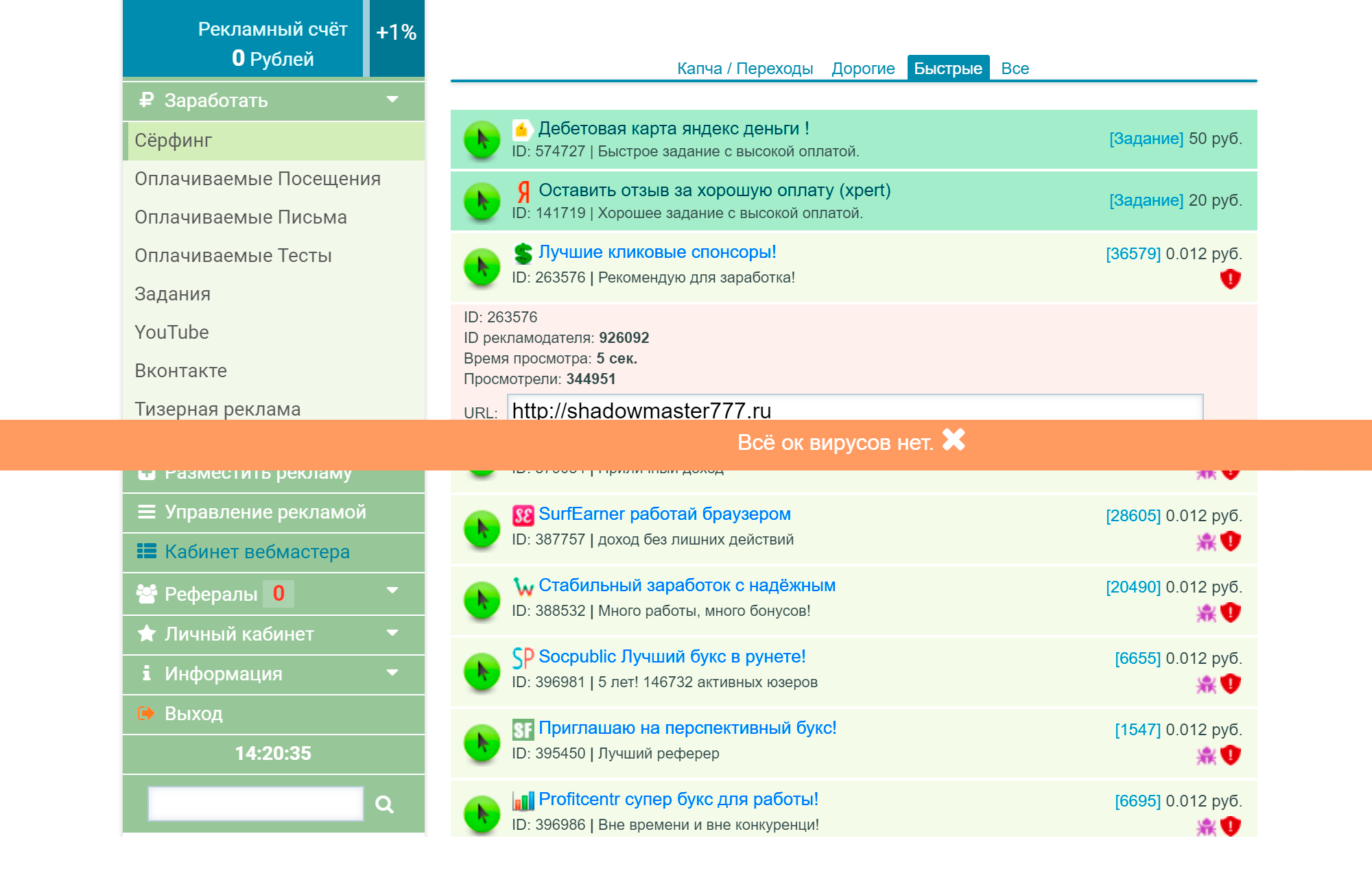Switch to the Все tab

(1015, 69)
